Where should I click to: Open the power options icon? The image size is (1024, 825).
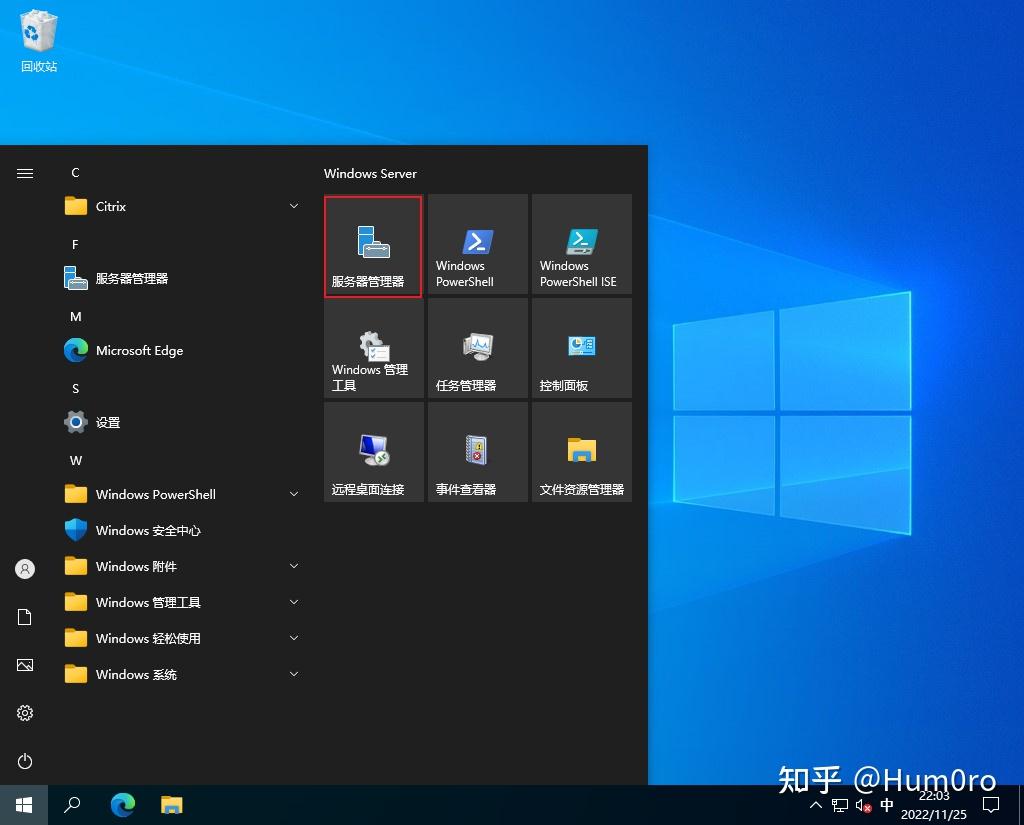[x=24, y=761]
